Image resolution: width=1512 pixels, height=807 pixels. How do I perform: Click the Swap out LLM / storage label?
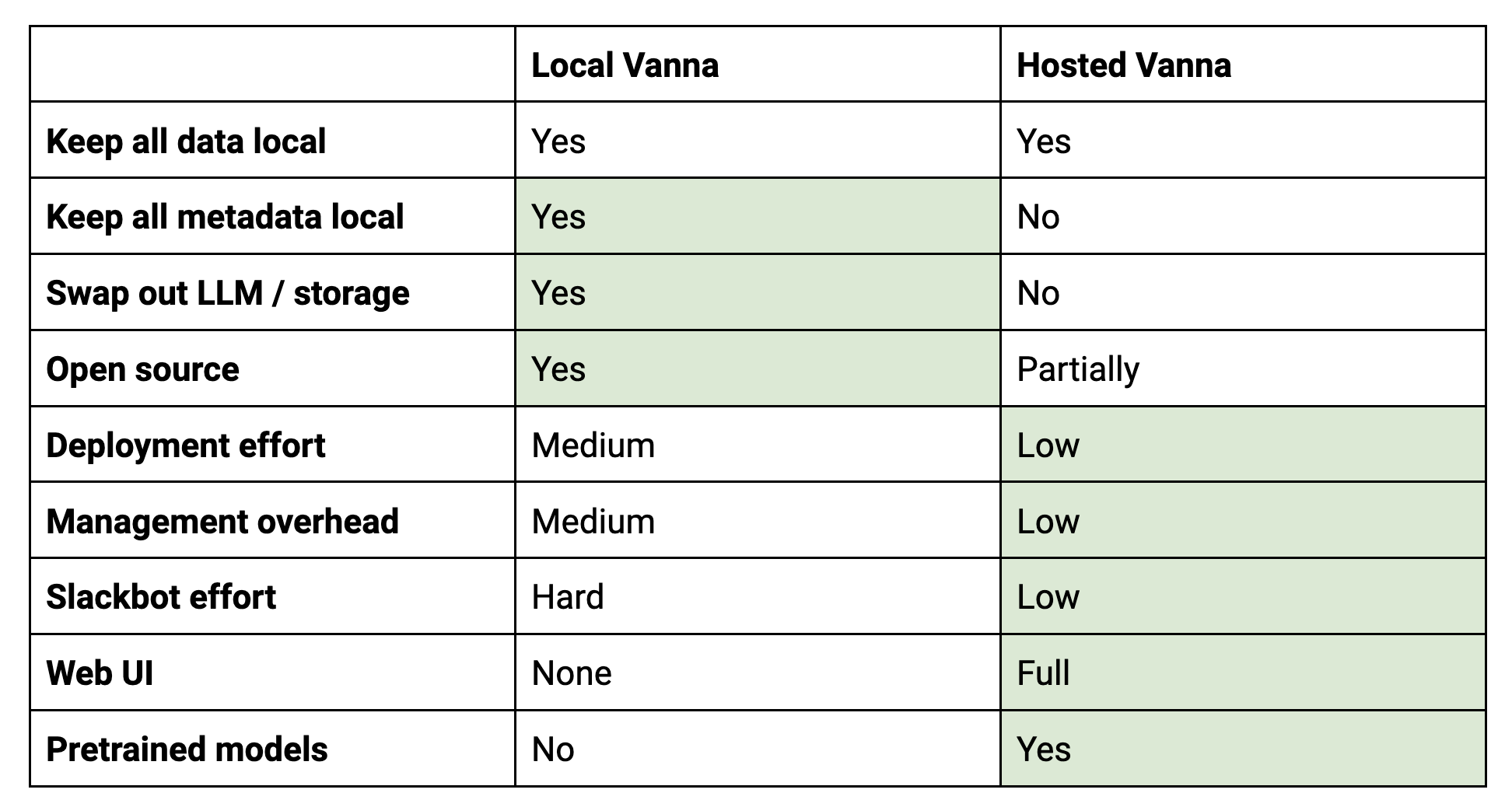[228, 293]
